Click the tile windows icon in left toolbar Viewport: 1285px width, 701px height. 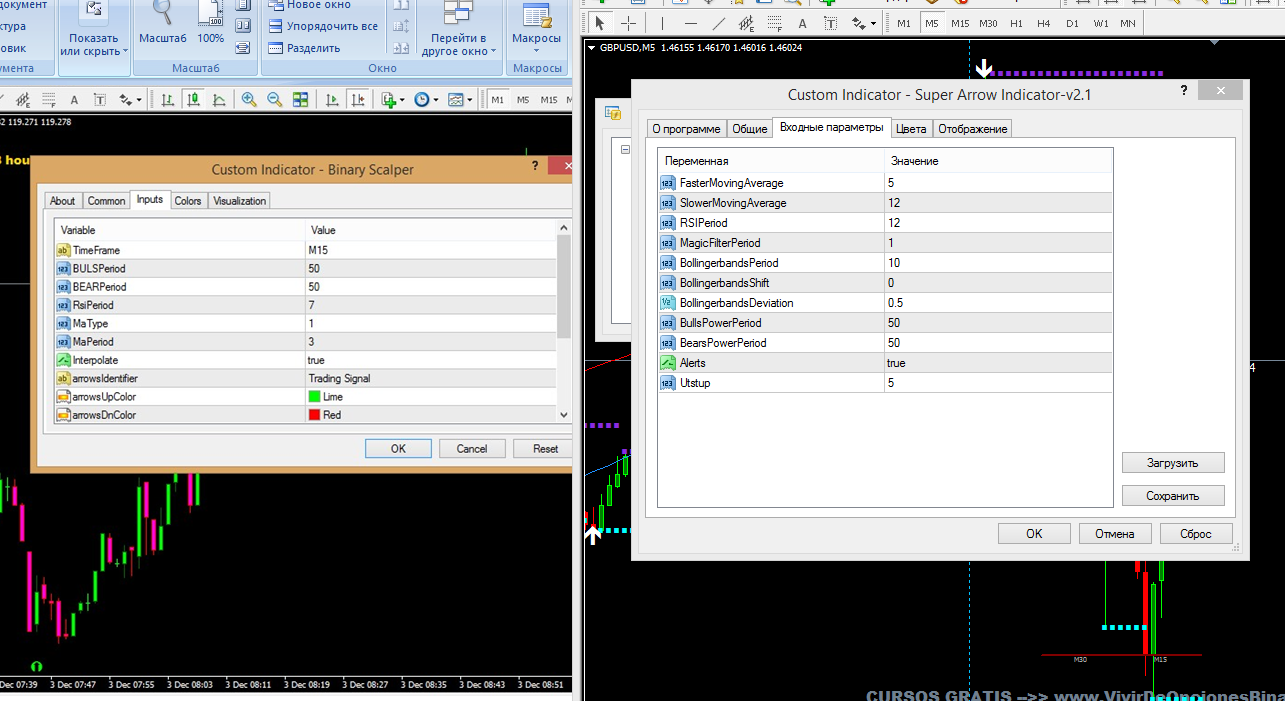(300, 99)
